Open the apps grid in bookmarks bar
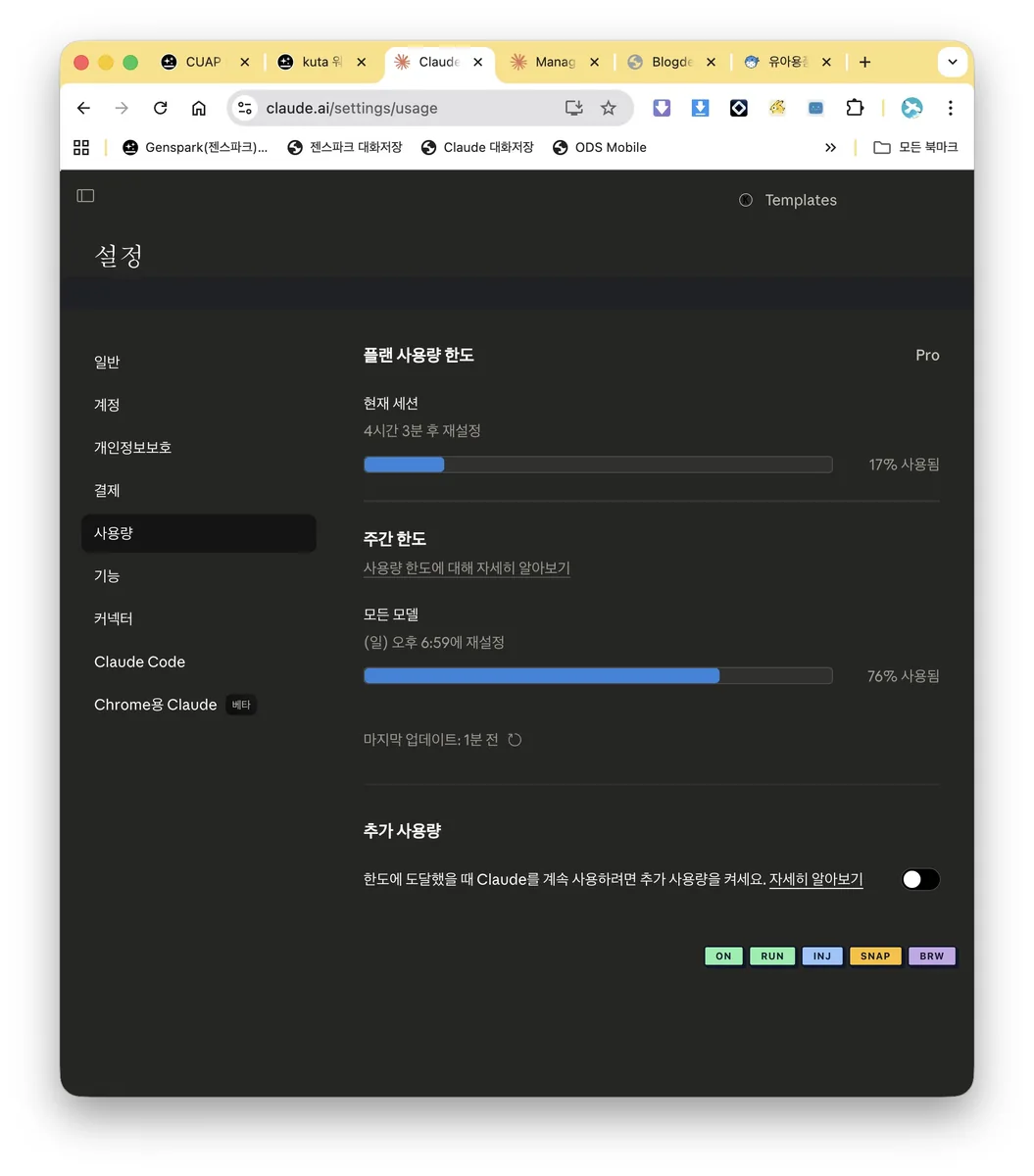Viewport: 1034px width, 1176px height. 81,147
